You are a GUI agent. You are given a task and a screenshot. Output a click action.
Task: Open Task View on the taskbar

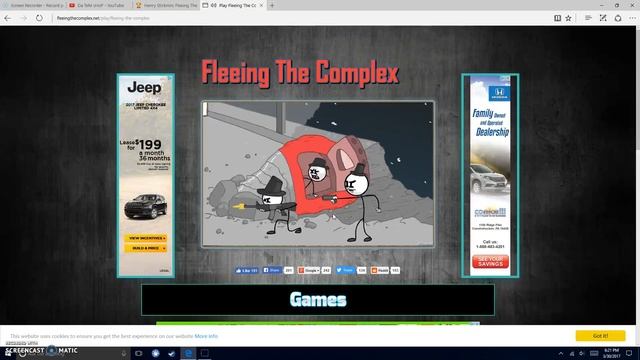(138, 353)
